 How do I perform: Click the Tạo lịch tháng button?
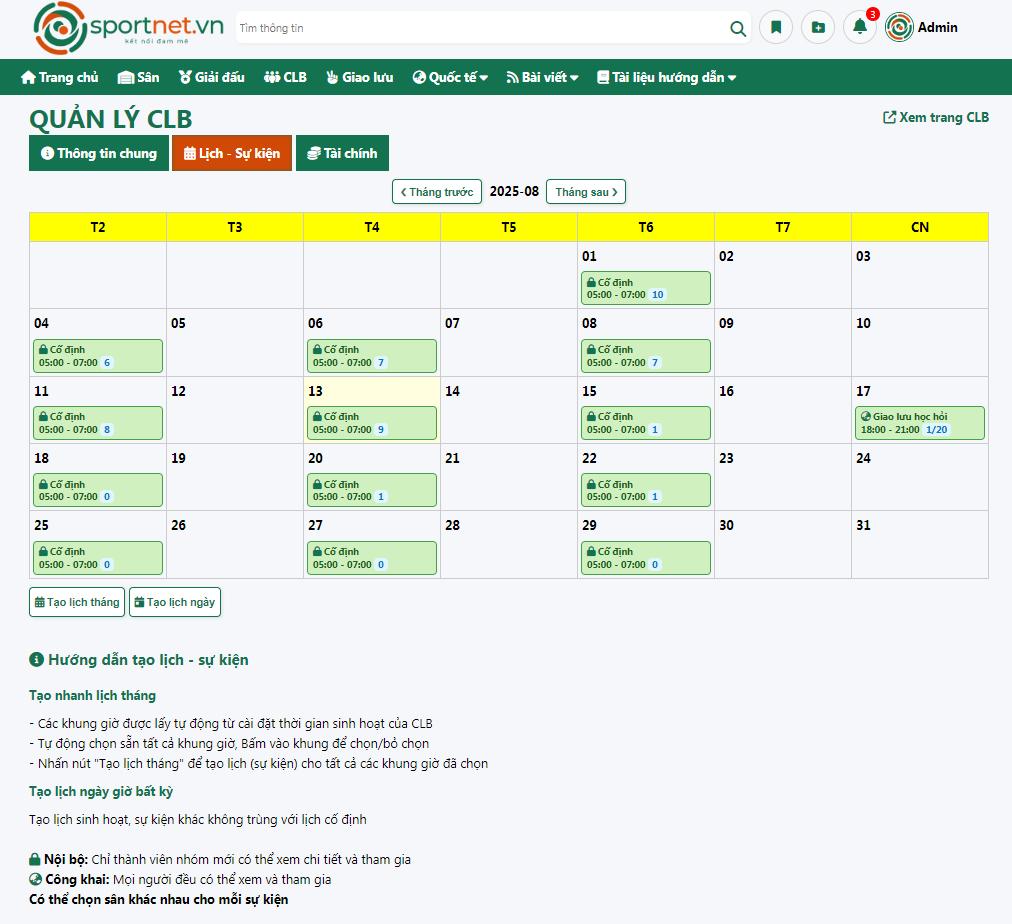click(x=77, y=602)
